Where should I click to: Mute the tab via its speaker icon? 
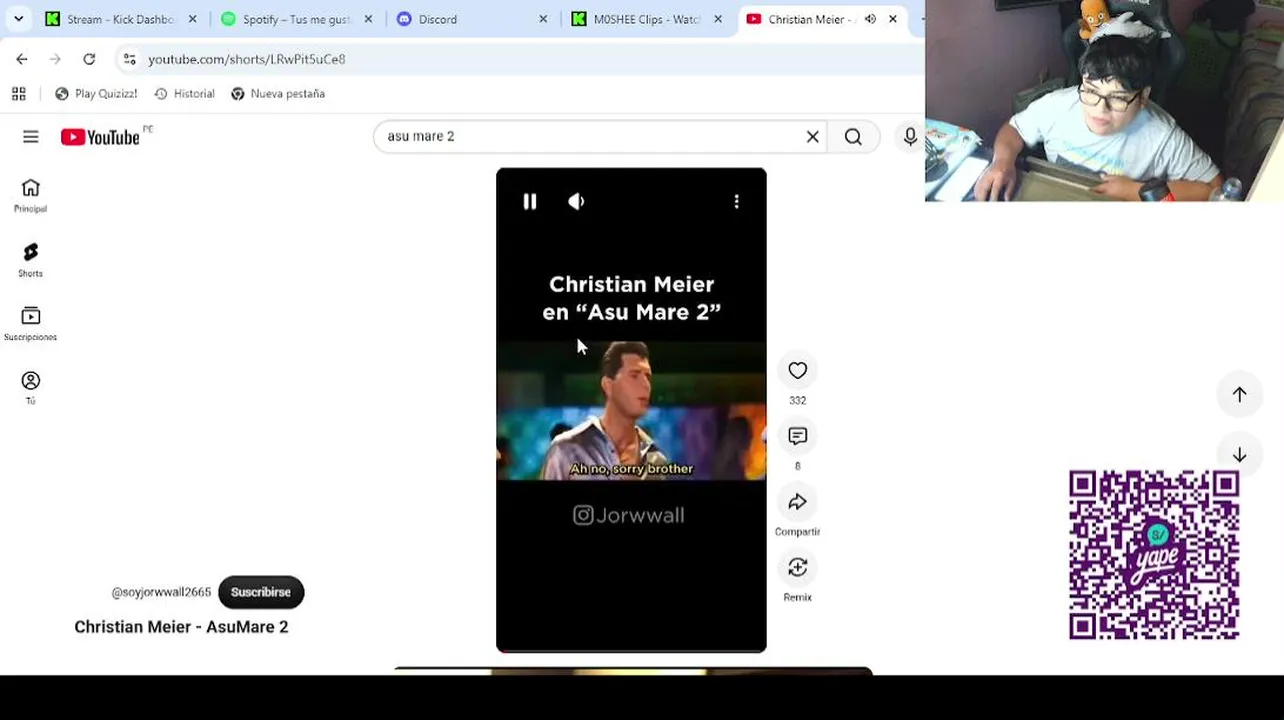coord(870,19)
